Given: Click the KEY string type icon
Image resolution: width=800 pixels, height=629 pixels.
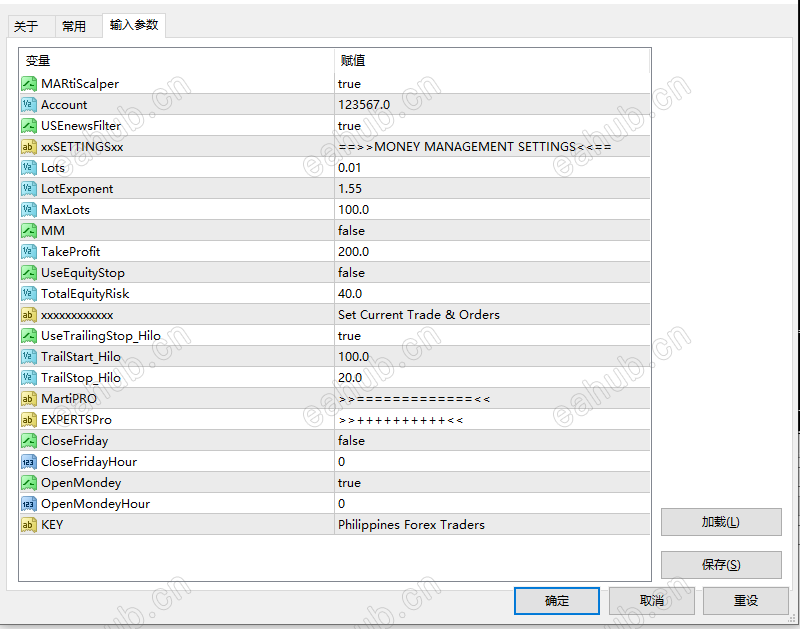Looking at the screenshot, I should pyautogui.click(x=29, y=525).
